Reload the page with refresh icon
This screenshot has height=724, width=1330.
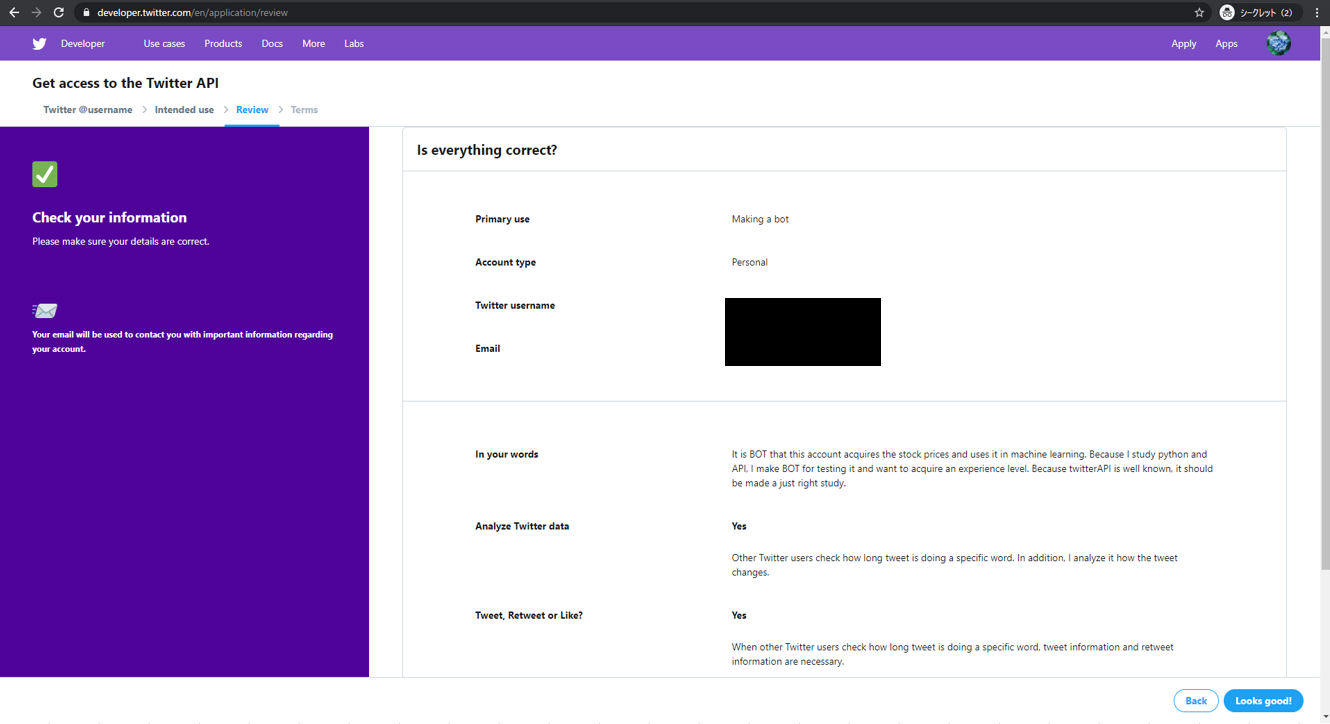coord(59,13)
